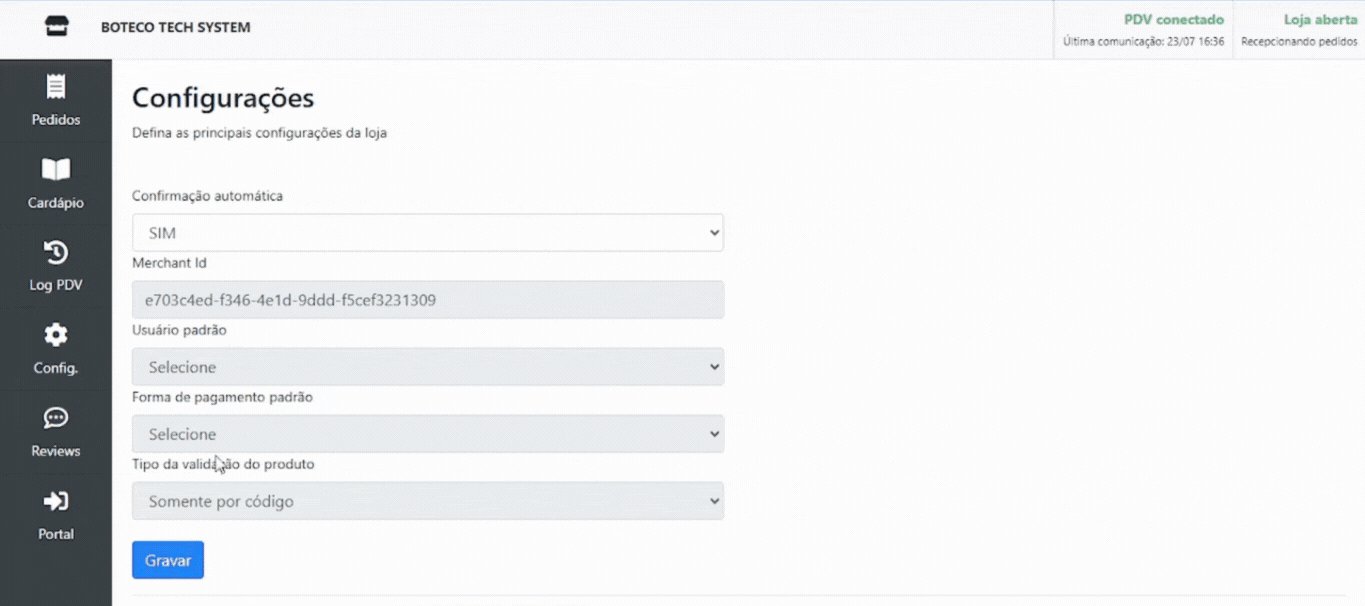Open Forma de pagamento padrão dropdown
Viewport: 1365px width, 606px height.
click(427, 434)
